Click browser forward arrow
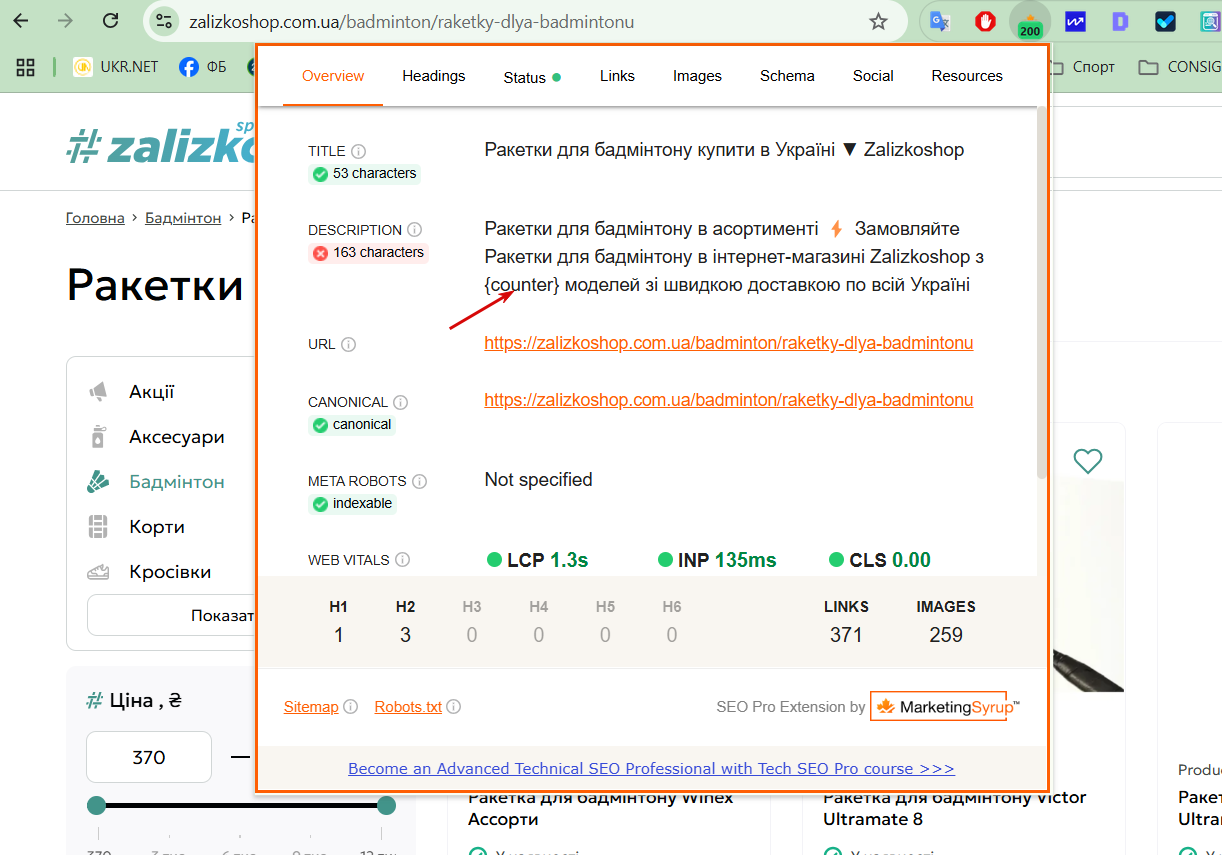 tap(65, 21)
